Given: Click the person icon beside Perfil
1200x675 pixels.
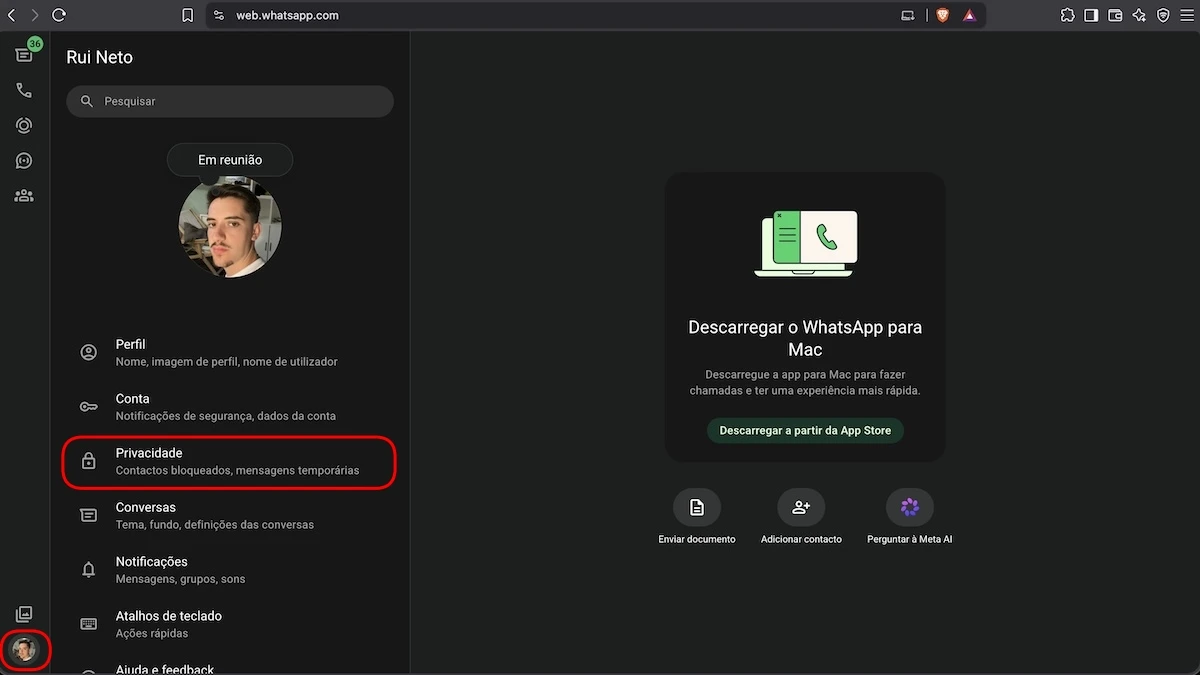Looking at the screenshot, I should (x=89, y=352).
